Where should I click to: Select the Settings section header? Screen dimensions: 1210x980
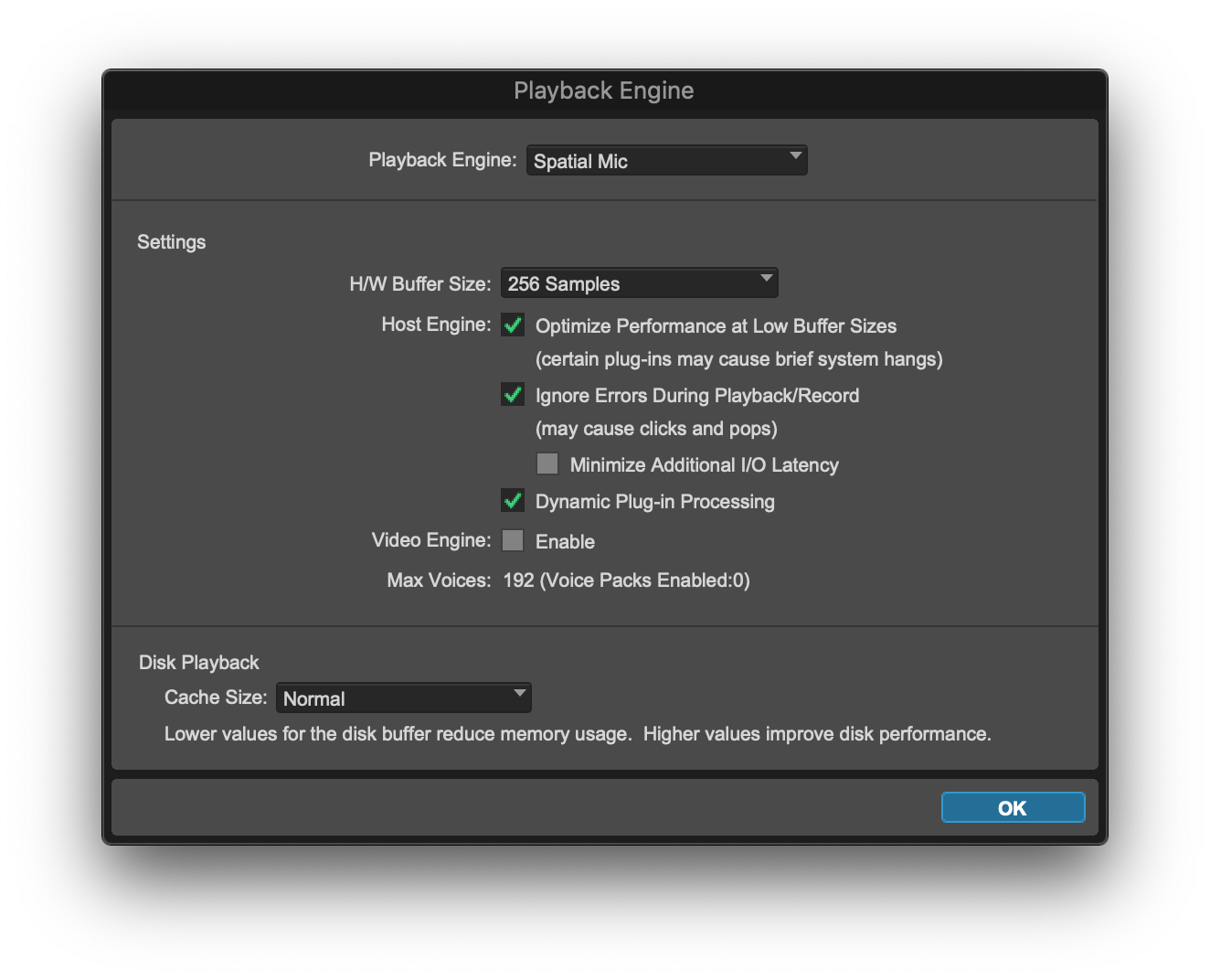tap(171, 241)
